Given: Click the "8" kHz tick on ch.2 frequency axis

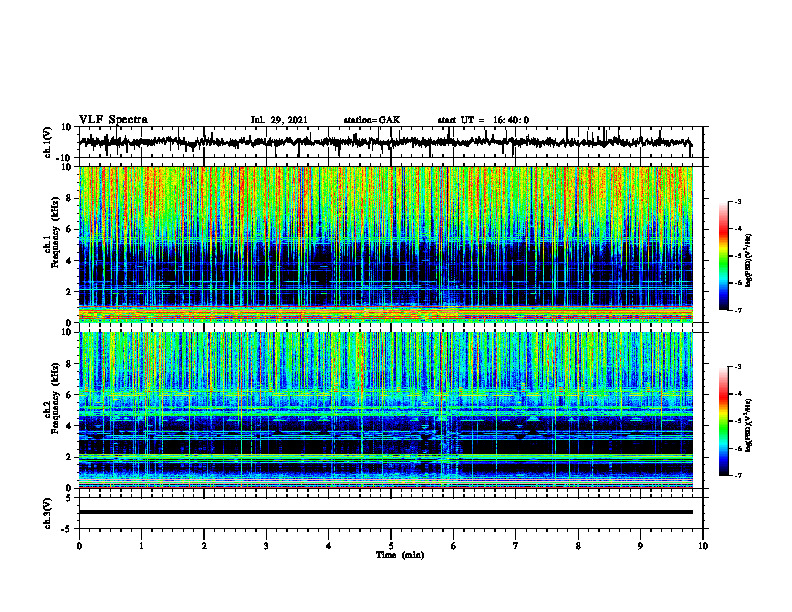Looking at the screenshot, I should pyautogui.click(x=69, y=364).
